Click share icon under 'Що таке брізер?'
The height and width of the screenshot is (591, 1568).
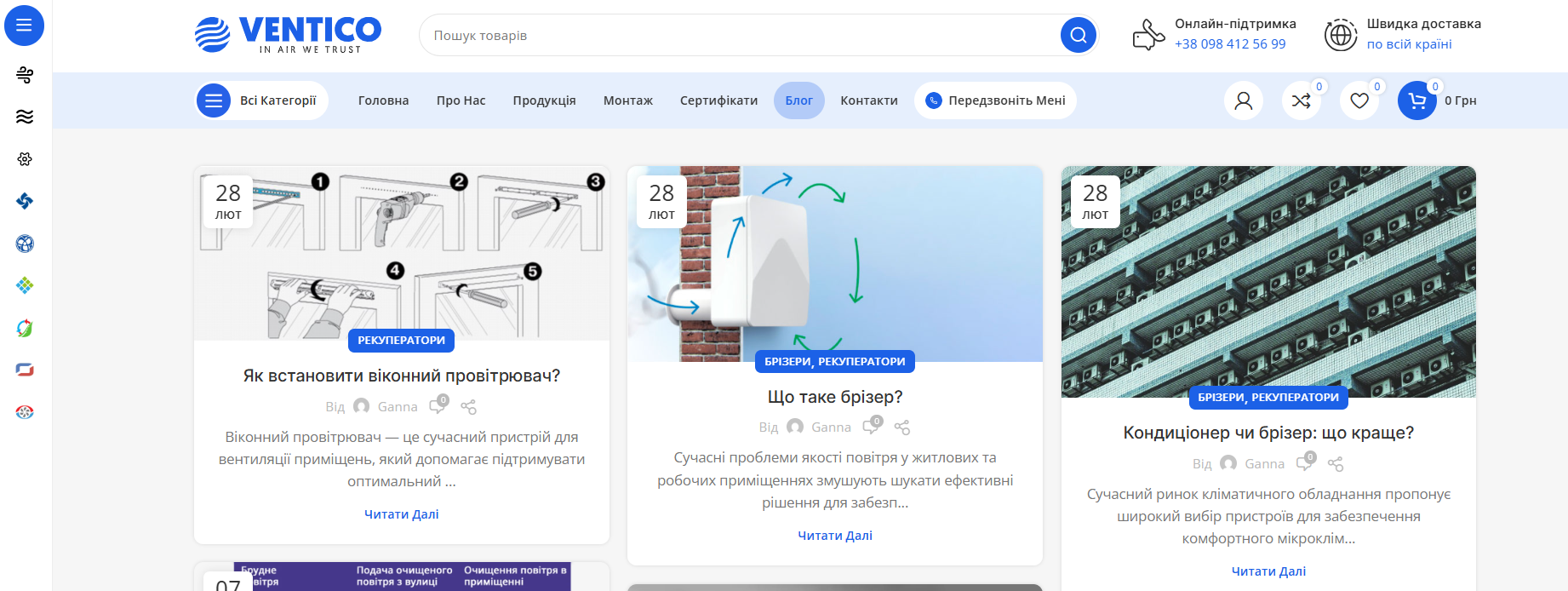click(x=902, y=427)
